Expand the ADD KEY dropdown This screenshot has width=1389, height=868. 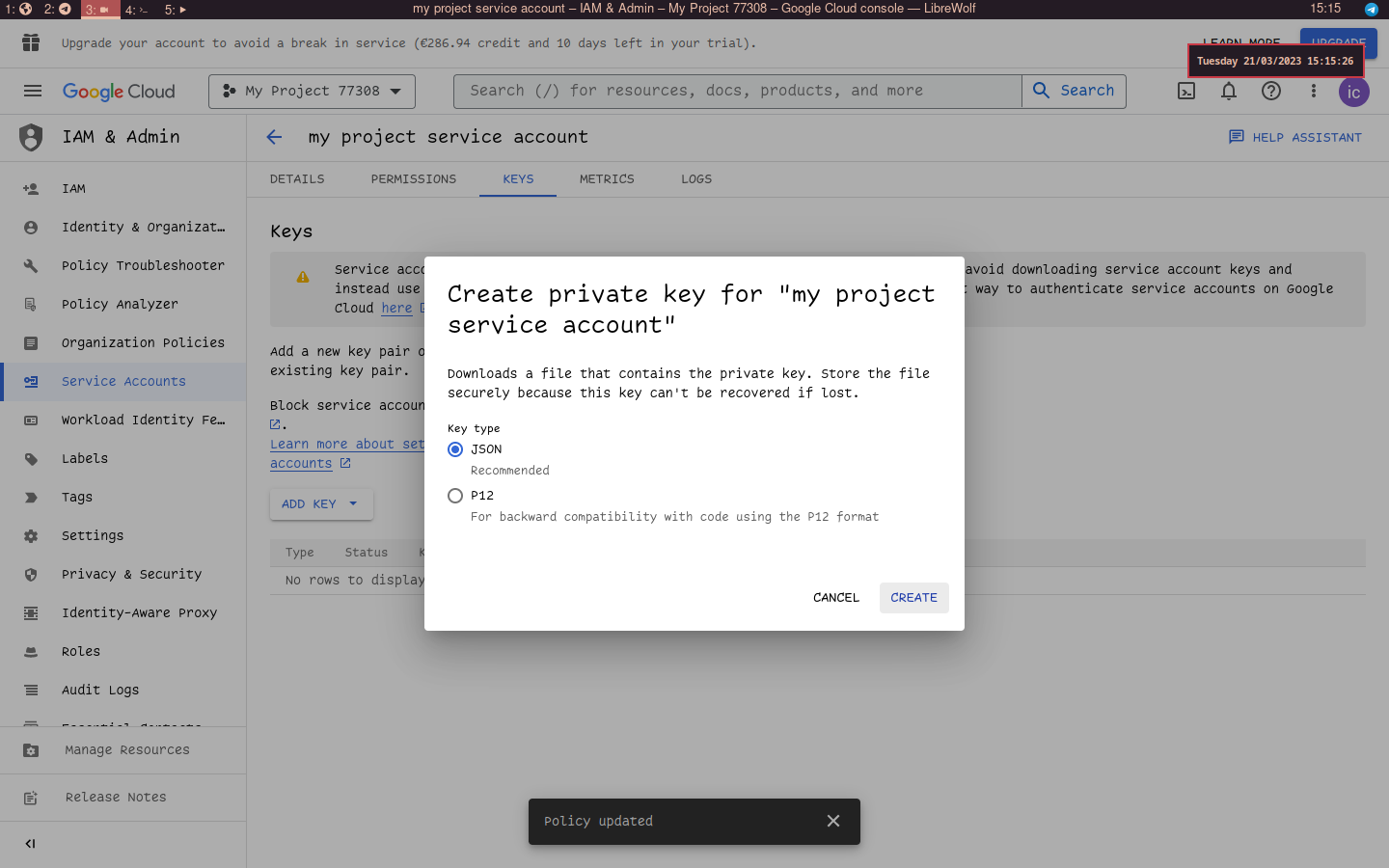[x=320, y=503]
